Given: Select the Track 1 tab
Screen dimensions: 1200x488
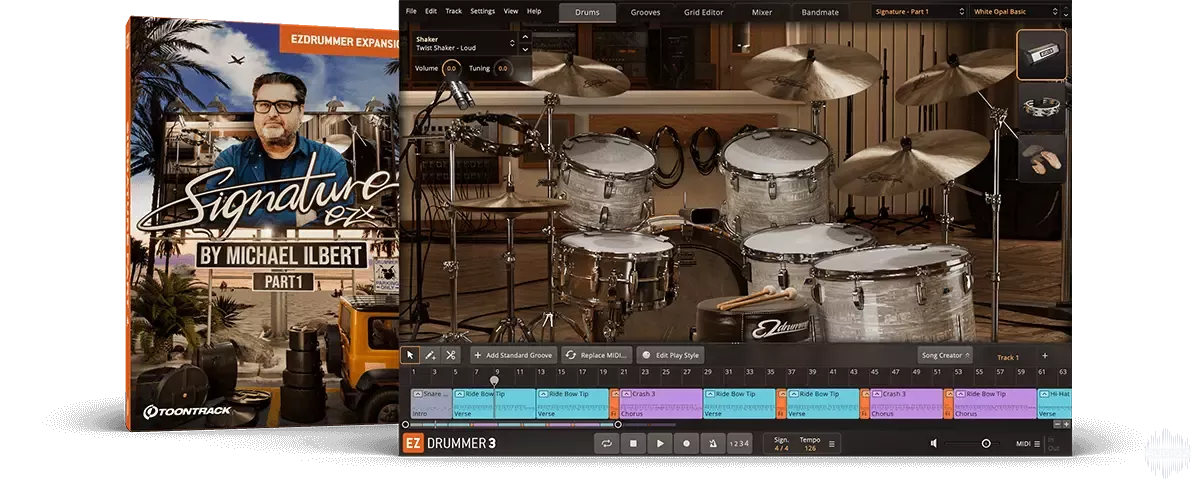Looking at the screenshot, I should [x=1008, y=357].
